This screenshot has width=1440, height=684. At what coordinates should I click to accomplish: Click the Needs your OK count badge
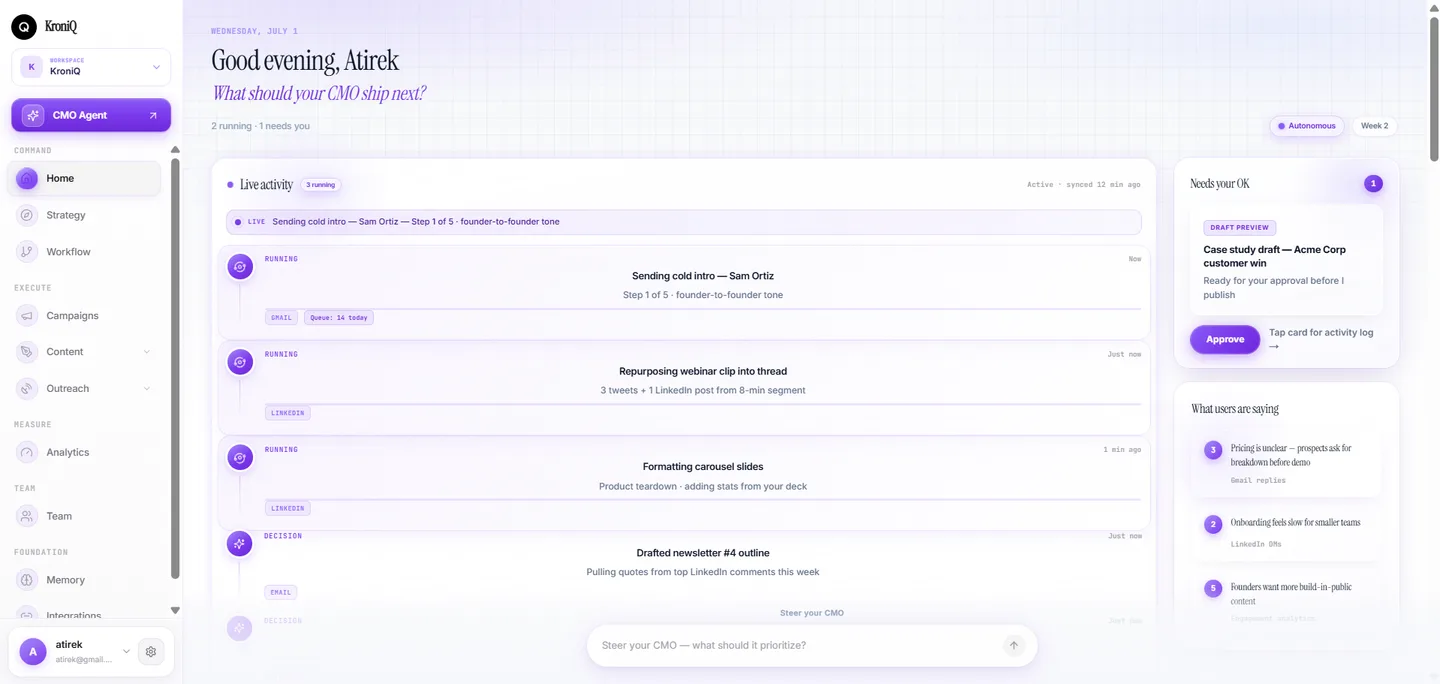[x=1373, y=184]
